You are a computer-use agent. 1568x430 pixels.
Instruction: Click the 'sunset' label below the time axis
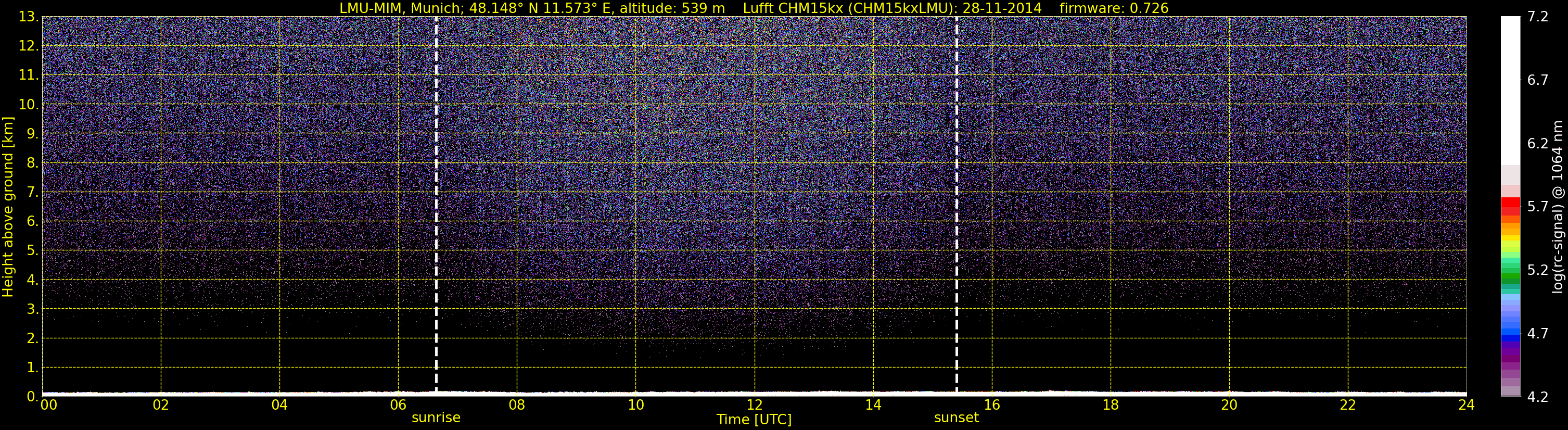957,418
